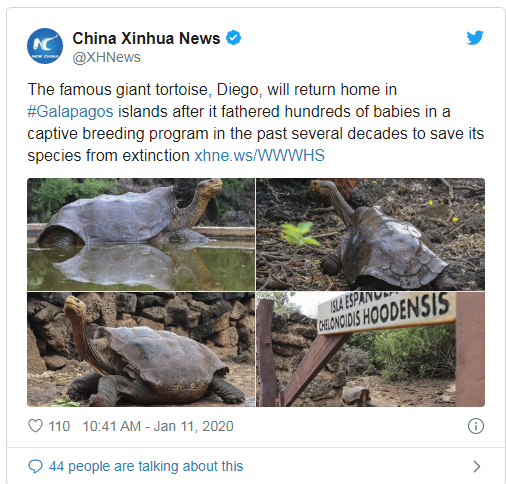The width and height of the screenshot is (506, 484).
Task: Click the @XHNews handle
Action: [x=106, y=57]
